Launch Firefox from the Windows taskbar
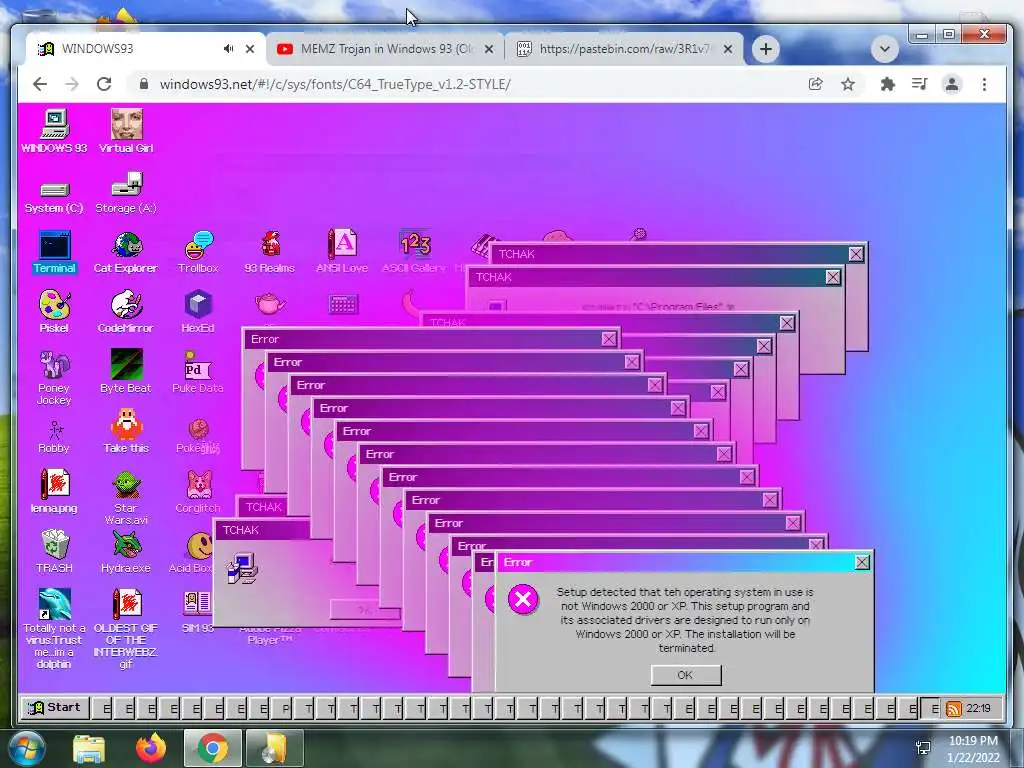Viewport: 1024px width, 768px height. pyautogui.click(x=151, y=748)
